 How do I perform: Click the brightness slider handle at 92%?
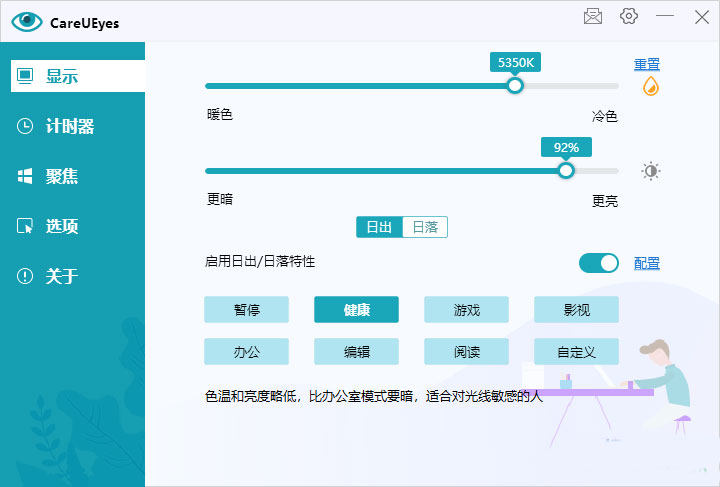pyautogui.click(x=566, y=171)
